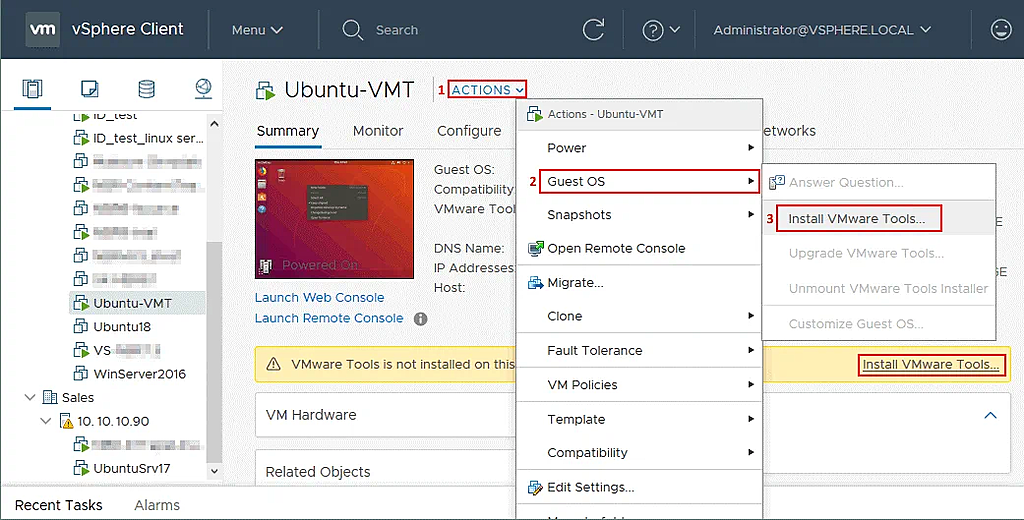Viewport: 1024px width, 520px height.
Task: Switch to VMs and Templates view icon
Action: tap(89, 89)
